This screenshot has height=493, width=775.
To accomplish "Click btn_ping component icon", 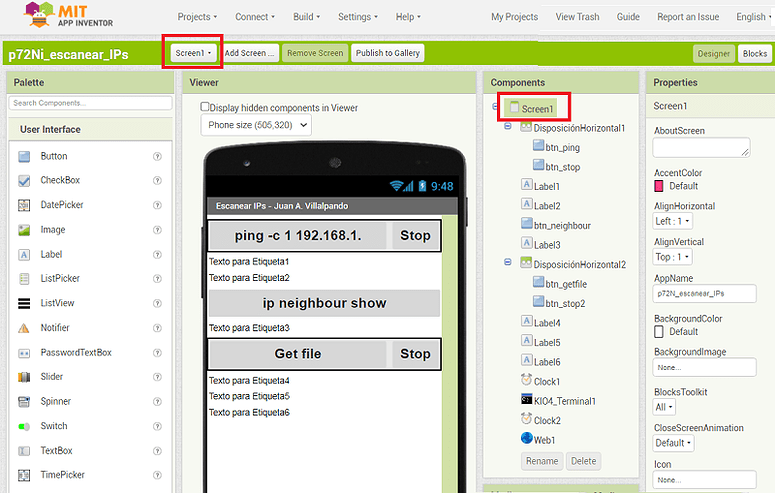I will click(x=538, y=145).
